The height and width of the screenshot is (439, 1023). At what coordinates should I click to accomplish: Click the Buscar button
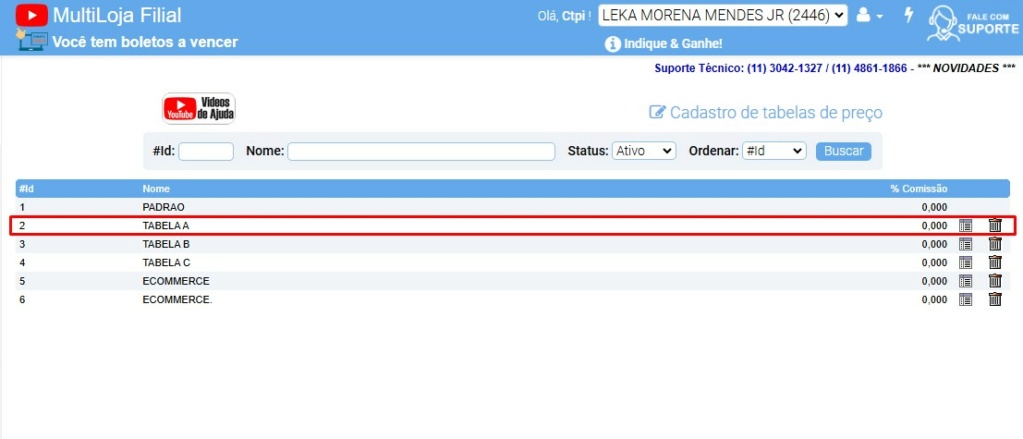[x=844, y=151]
